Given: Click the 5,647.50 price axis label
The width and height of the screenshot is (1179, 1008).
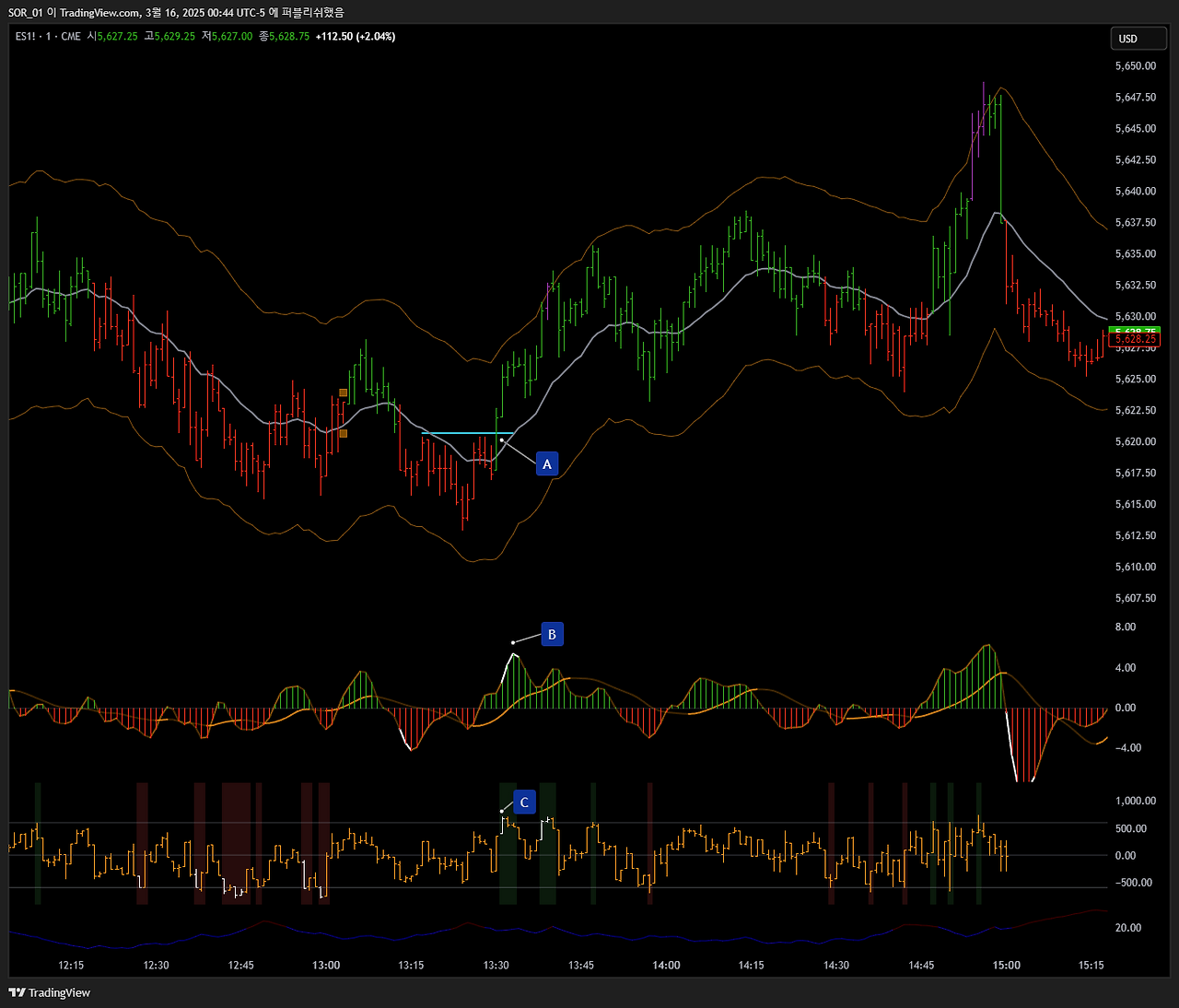Looking at the screenshot, I should 1135,98.
